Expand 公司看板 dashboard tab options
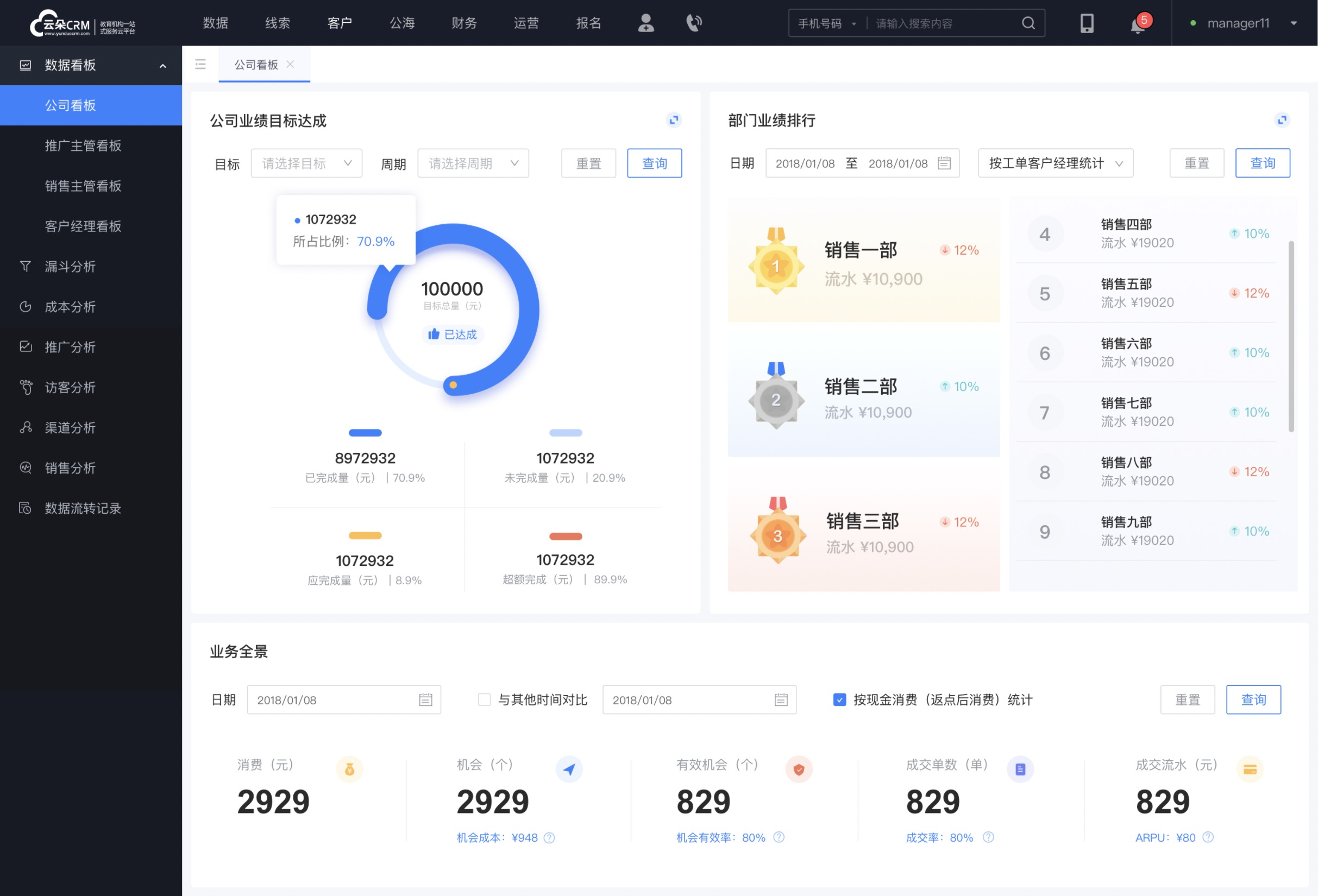Image resolution: width=1318 pixels, height=896 pixels. [200, 64]
